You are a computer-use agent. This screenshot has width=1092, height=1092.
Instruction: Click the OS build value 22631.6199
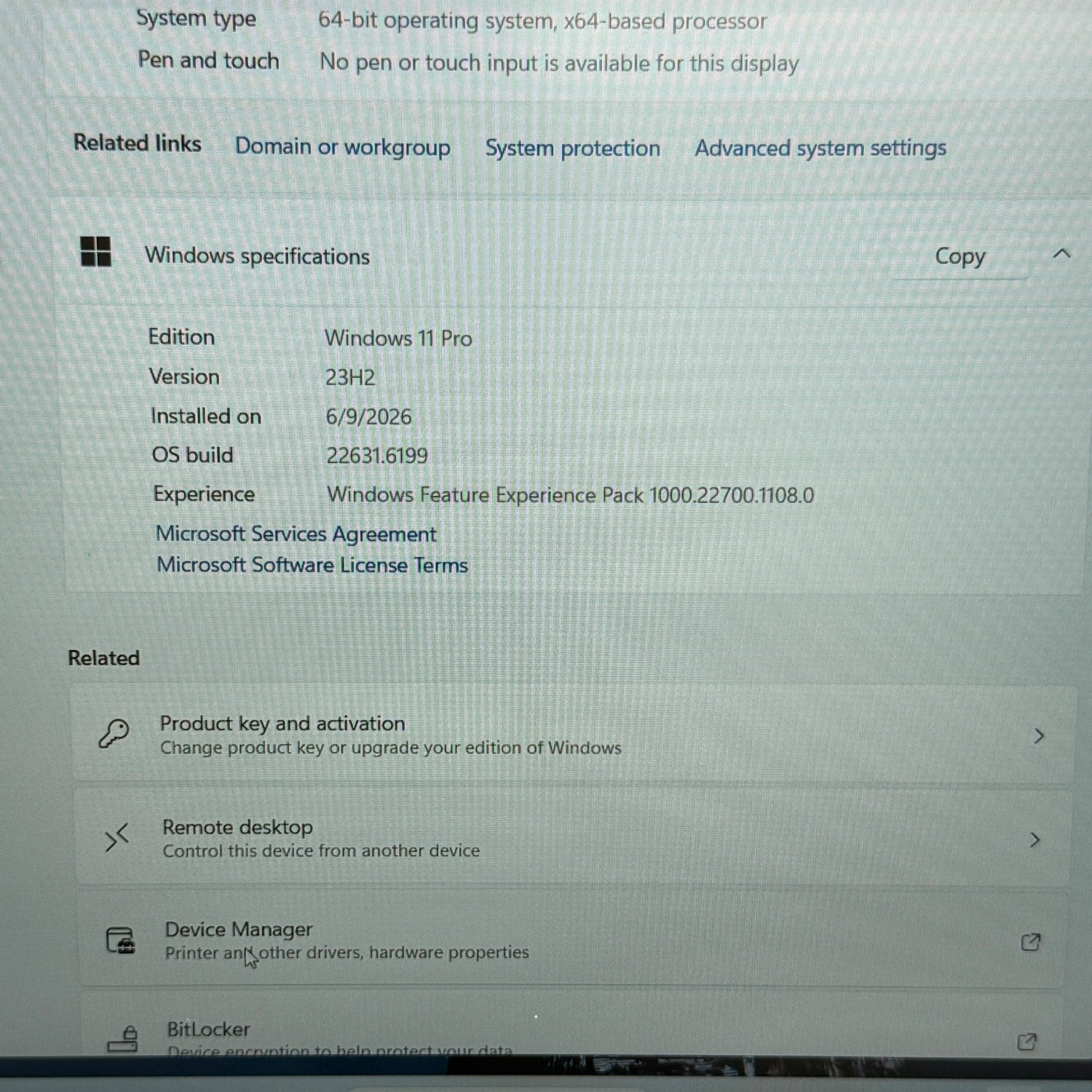pyautogui.click(x=377, y=456)
